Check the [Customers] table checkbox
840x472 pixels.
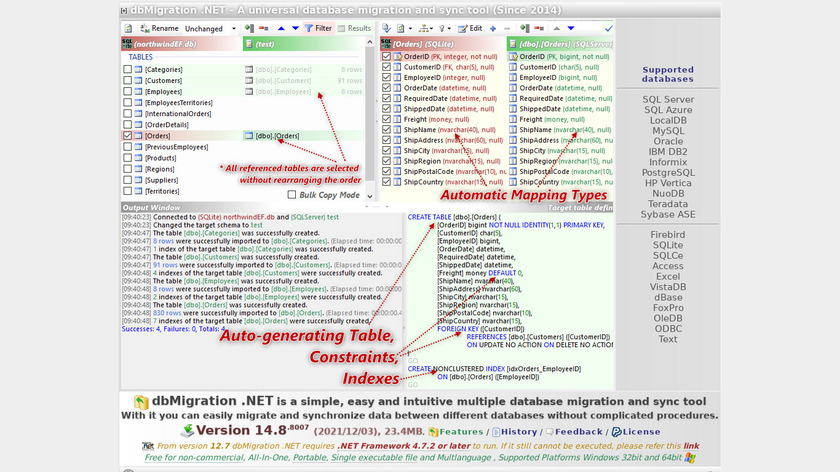pos(128,80)
